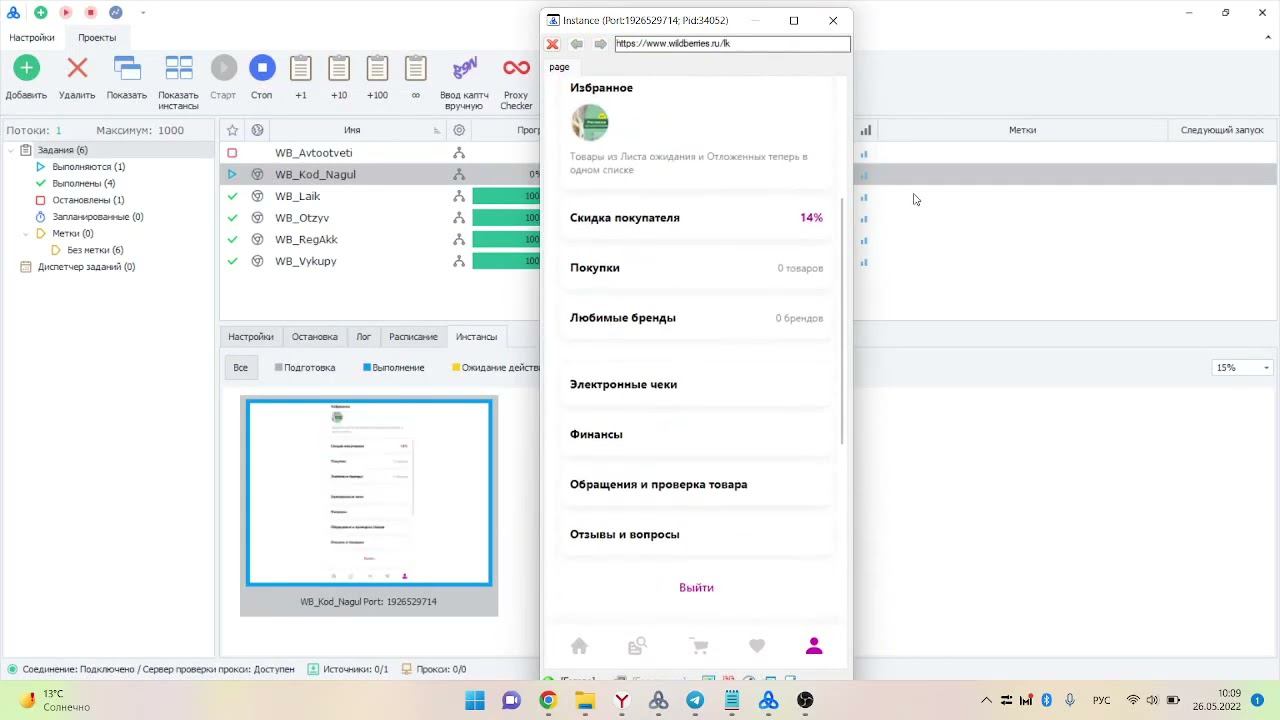Open the 15% zoom dropdown
Screen dimensions: 1280x720
(1242, 368)
